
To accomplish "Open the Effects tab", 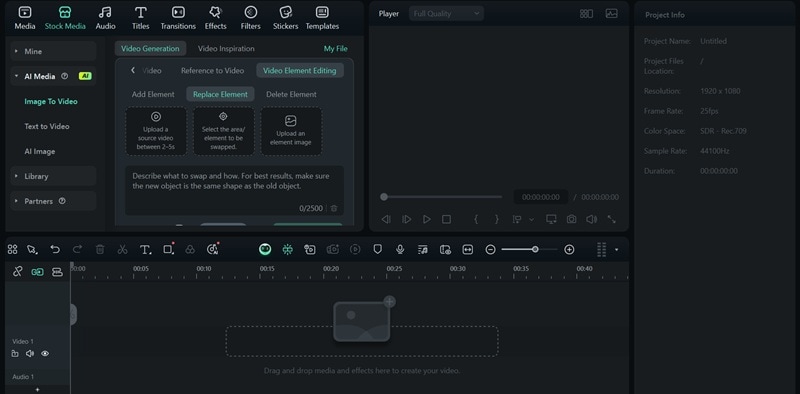I will (x=215, y=18).
